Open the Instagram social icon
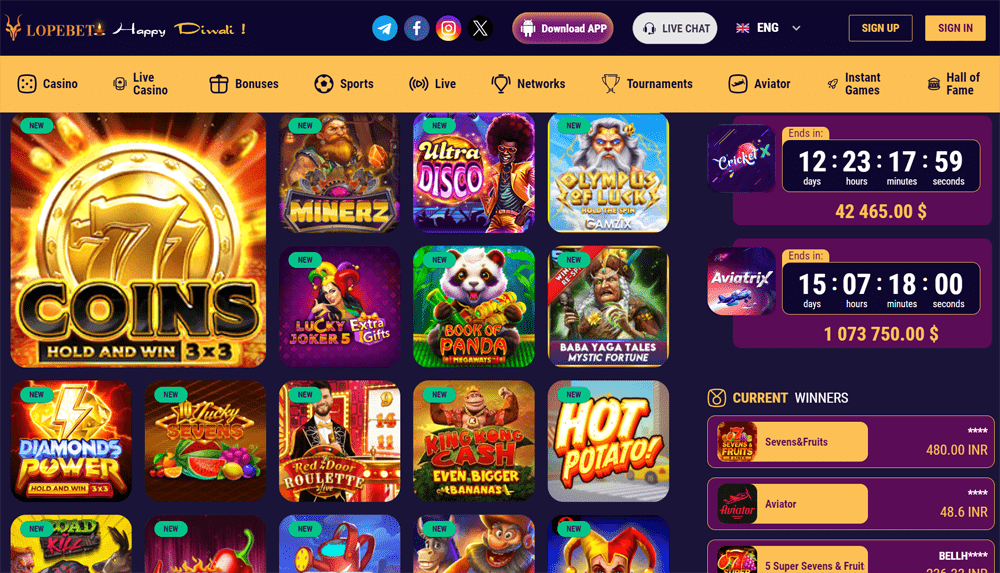The width and height of the screenshot is (1000, 573). pos(448,29)
